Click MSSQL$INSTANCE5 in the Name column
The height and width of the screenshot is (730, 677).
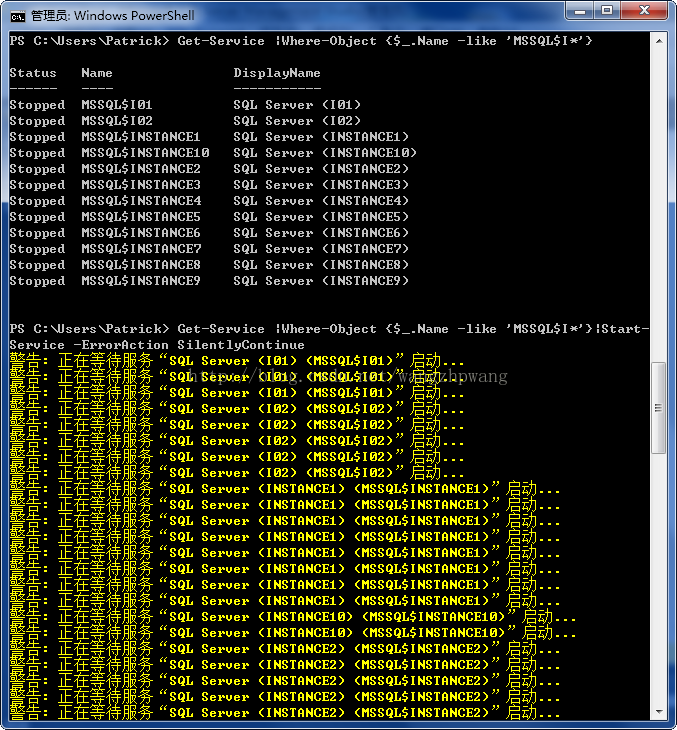(141, 217)
